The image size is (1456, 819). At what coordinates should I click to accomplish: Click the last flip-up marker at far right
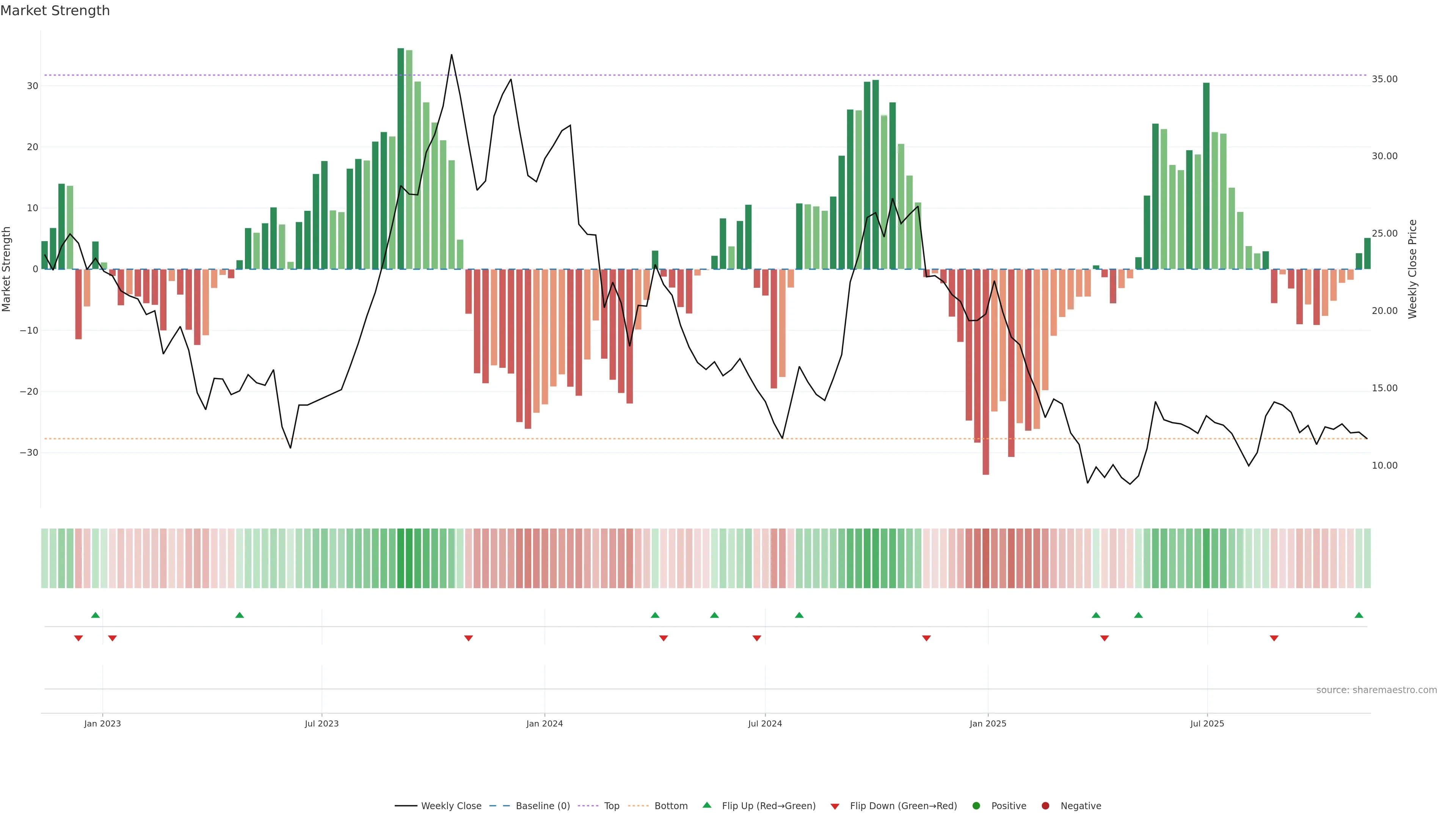click(x=1359, y=615)
